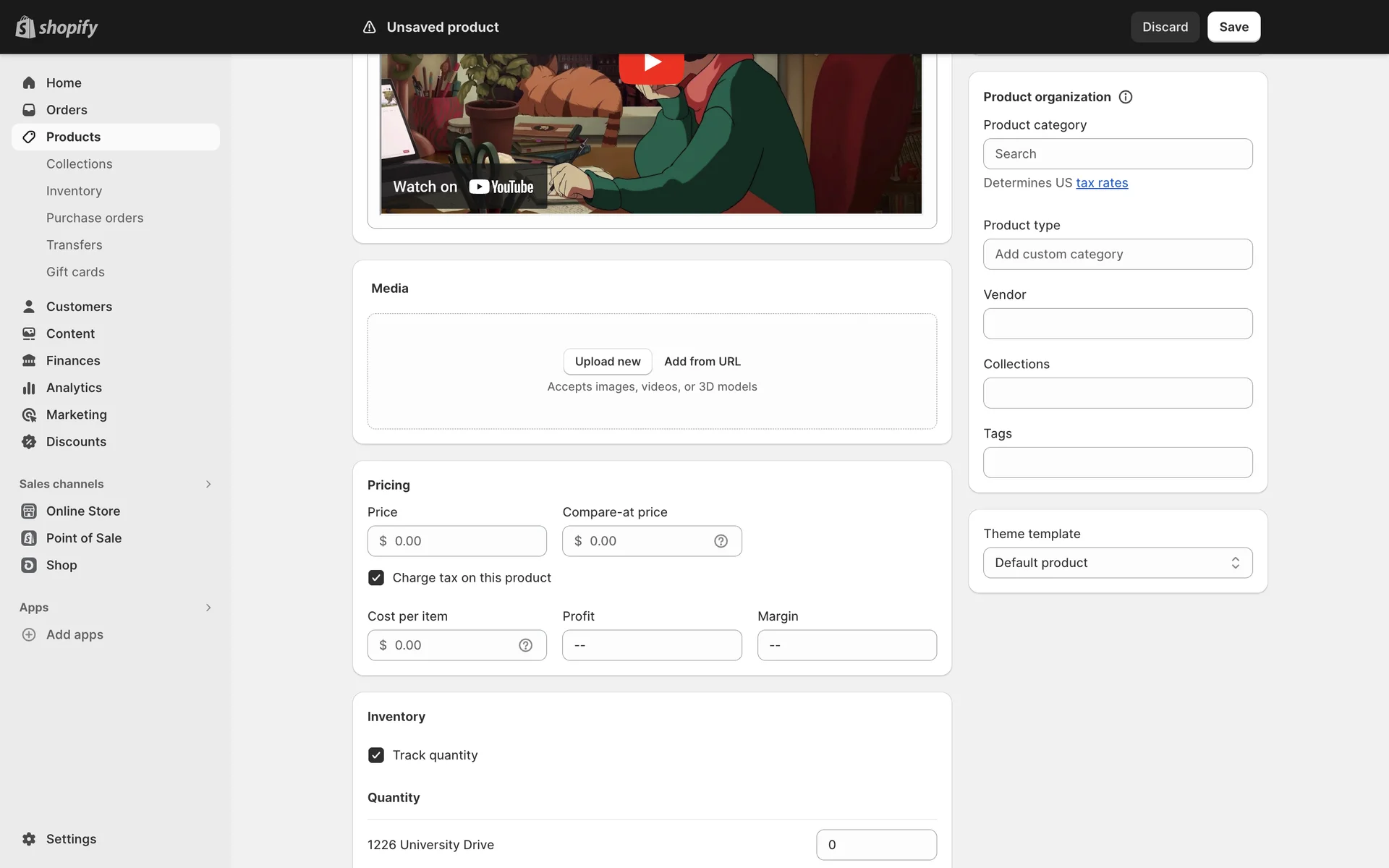Viewport: 1389px width, 868px height.
Task: Follow the tax rates link
Action: (x=1102, y=183)
